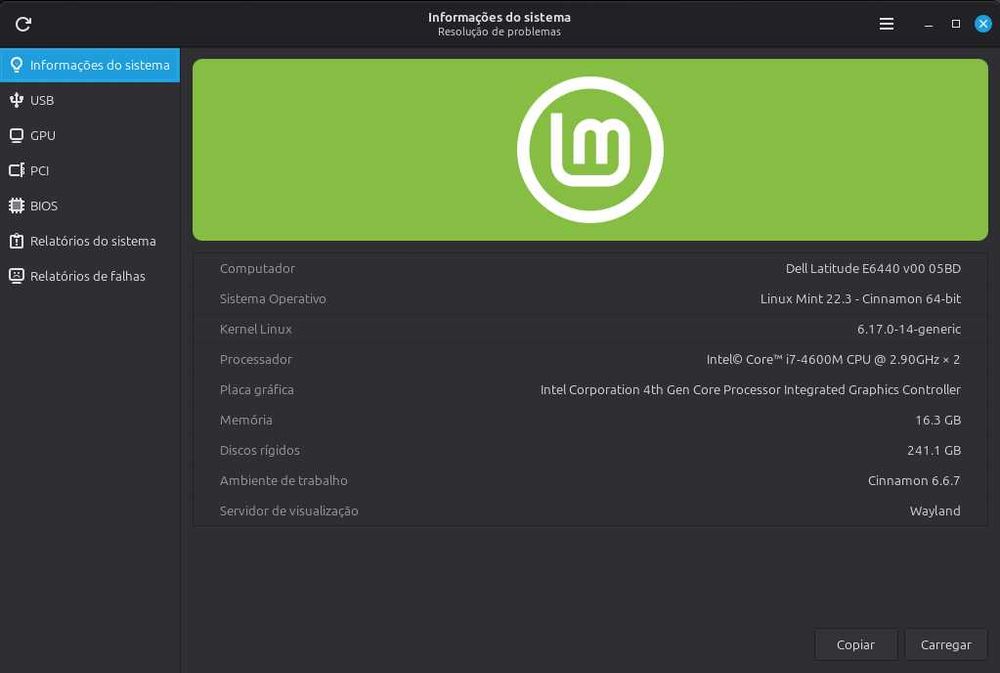Click the GPU monitor icon in sidebar
Image resolution: width=1000 pixels, height=673 pixels.
coord(17,135)
